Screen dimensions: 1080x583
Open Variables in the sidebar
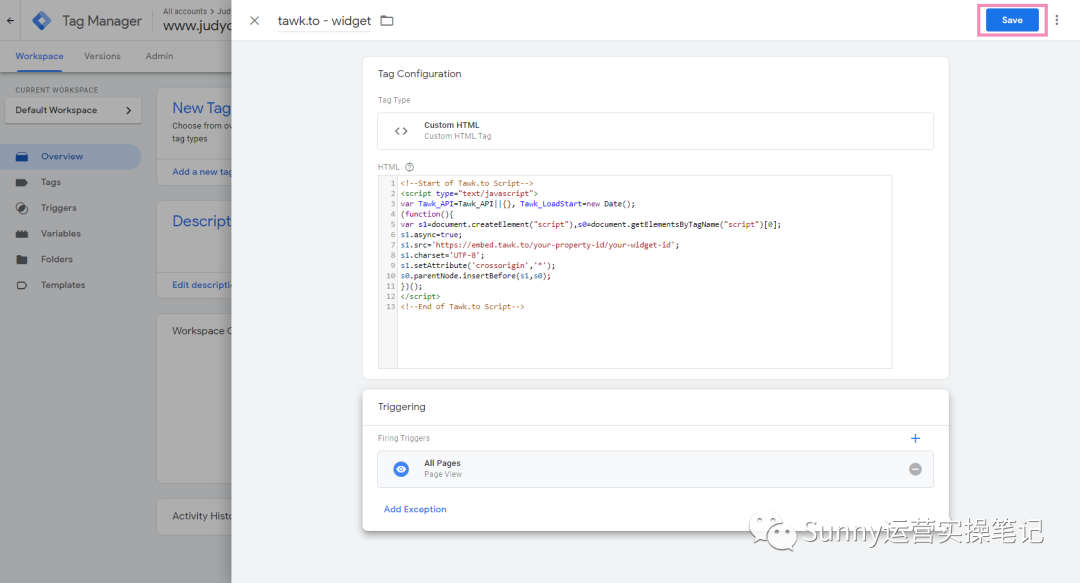60,234
